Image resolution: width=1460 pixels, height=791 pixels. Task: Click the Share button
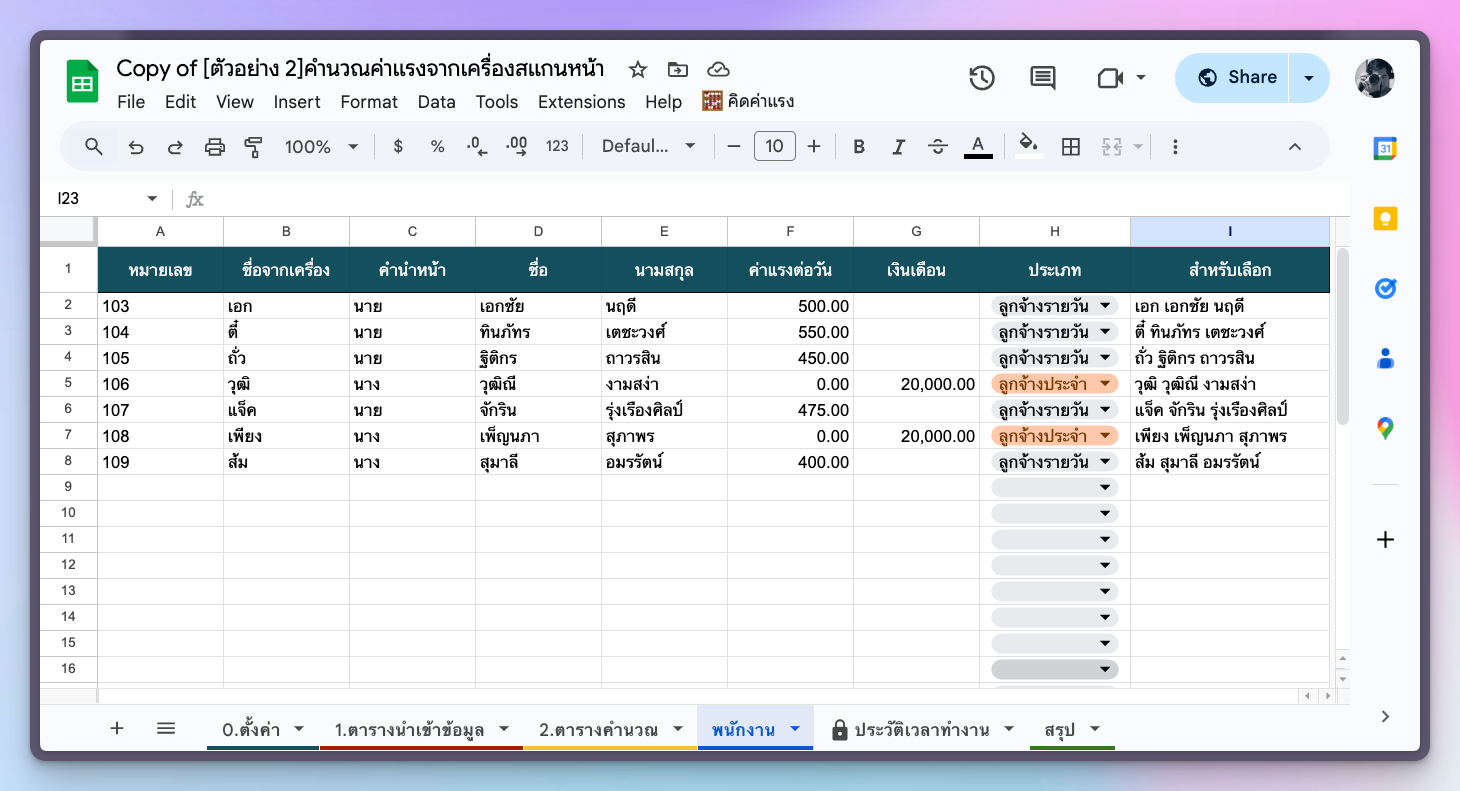(1245, 76)
